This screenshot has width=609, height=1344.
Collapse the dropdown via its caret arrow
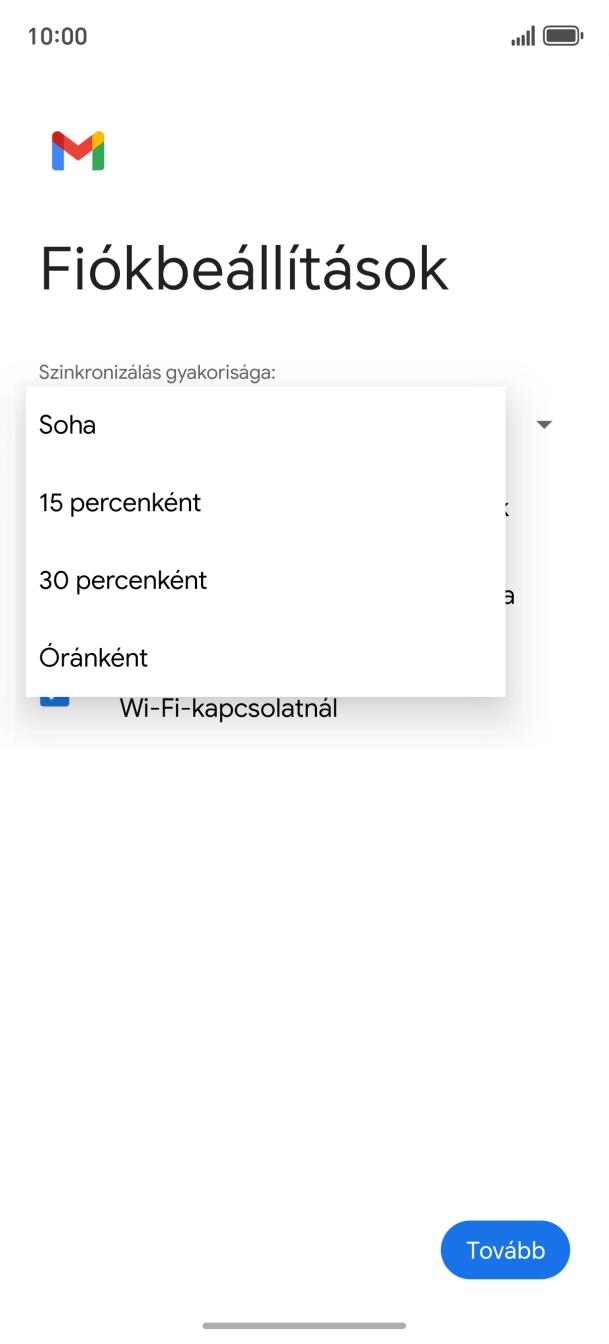544,424
